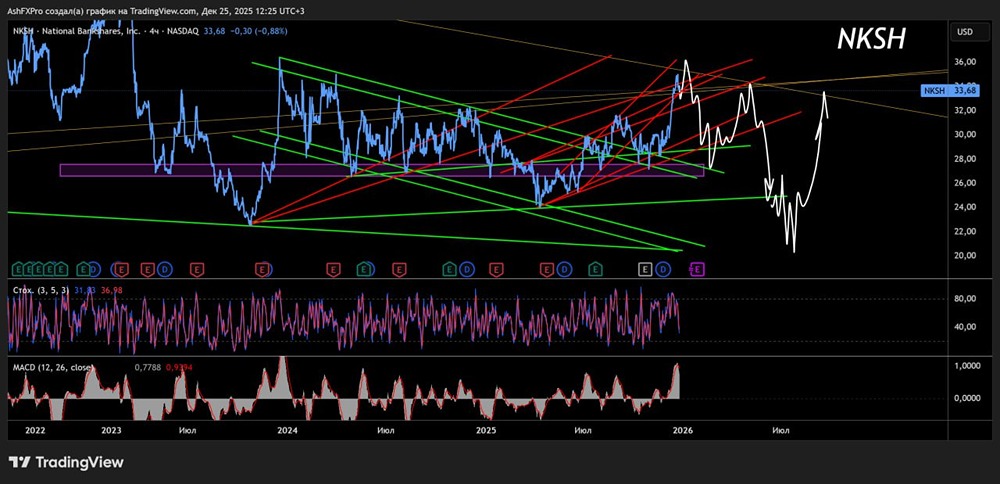The image size is (1000, 484).
Task: Click Июл label between 2023 and 2024
Action: (189, 431)
